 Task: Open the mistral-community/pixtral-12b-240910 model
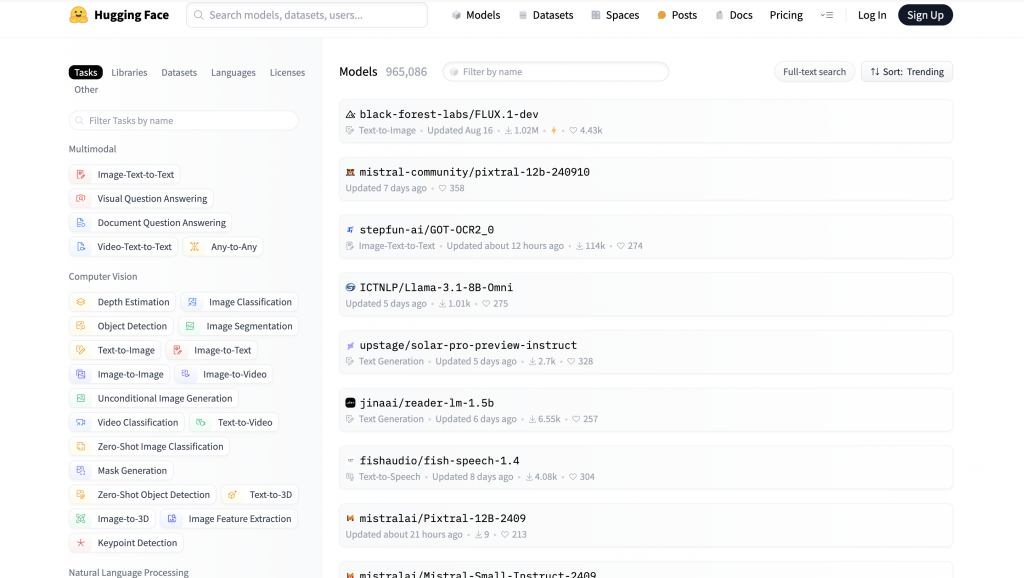[645, 179]
